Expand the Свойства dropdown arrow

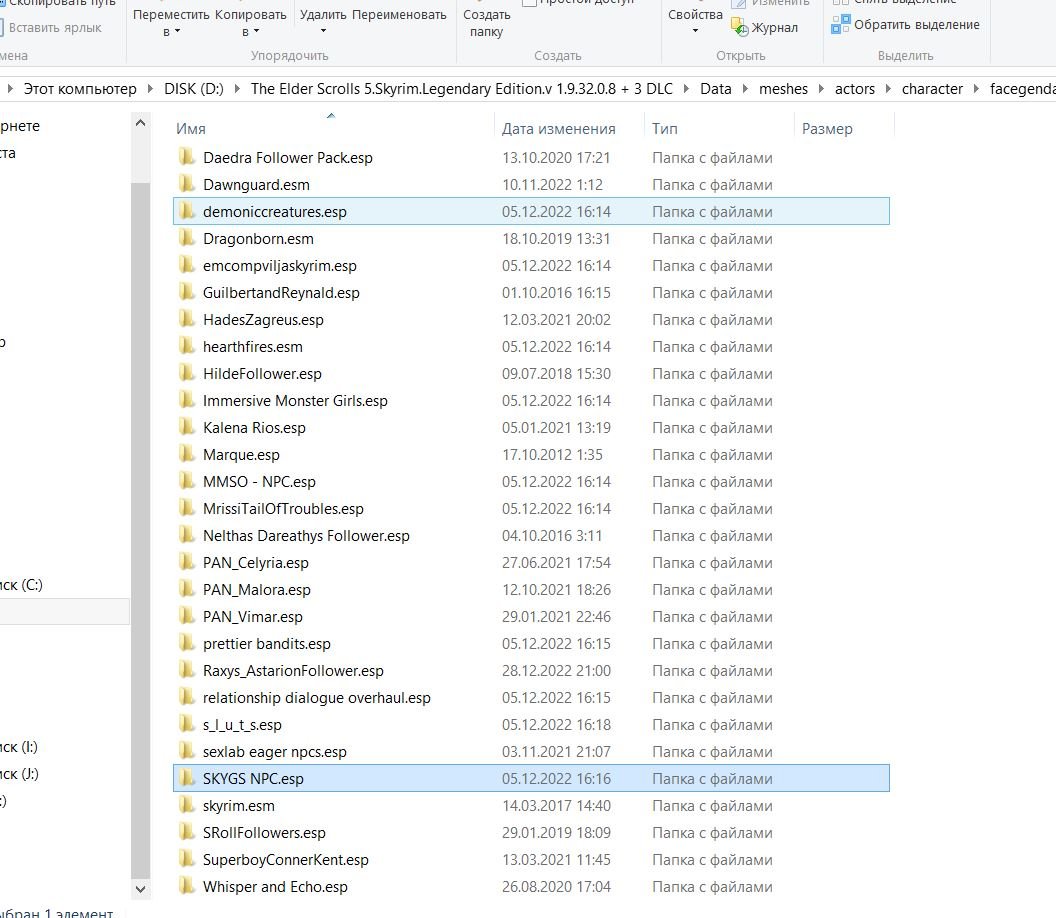tap(695, 30)
